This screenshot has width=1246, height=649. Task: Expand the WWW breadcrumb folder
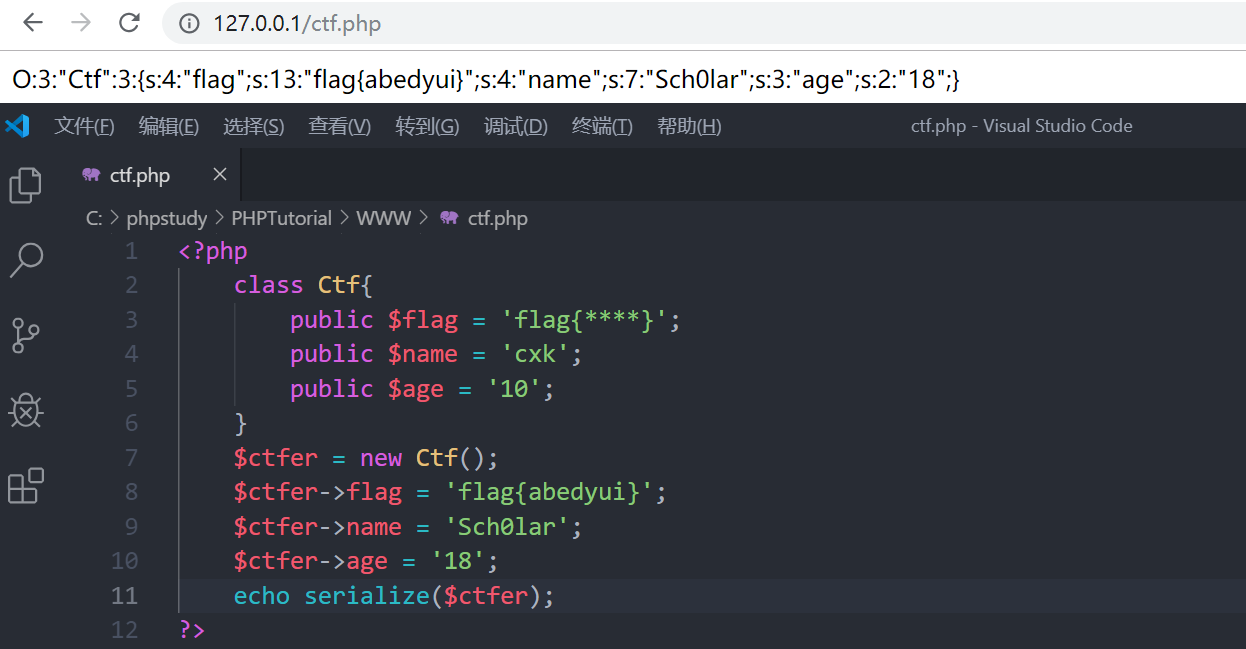coord(383,218)
